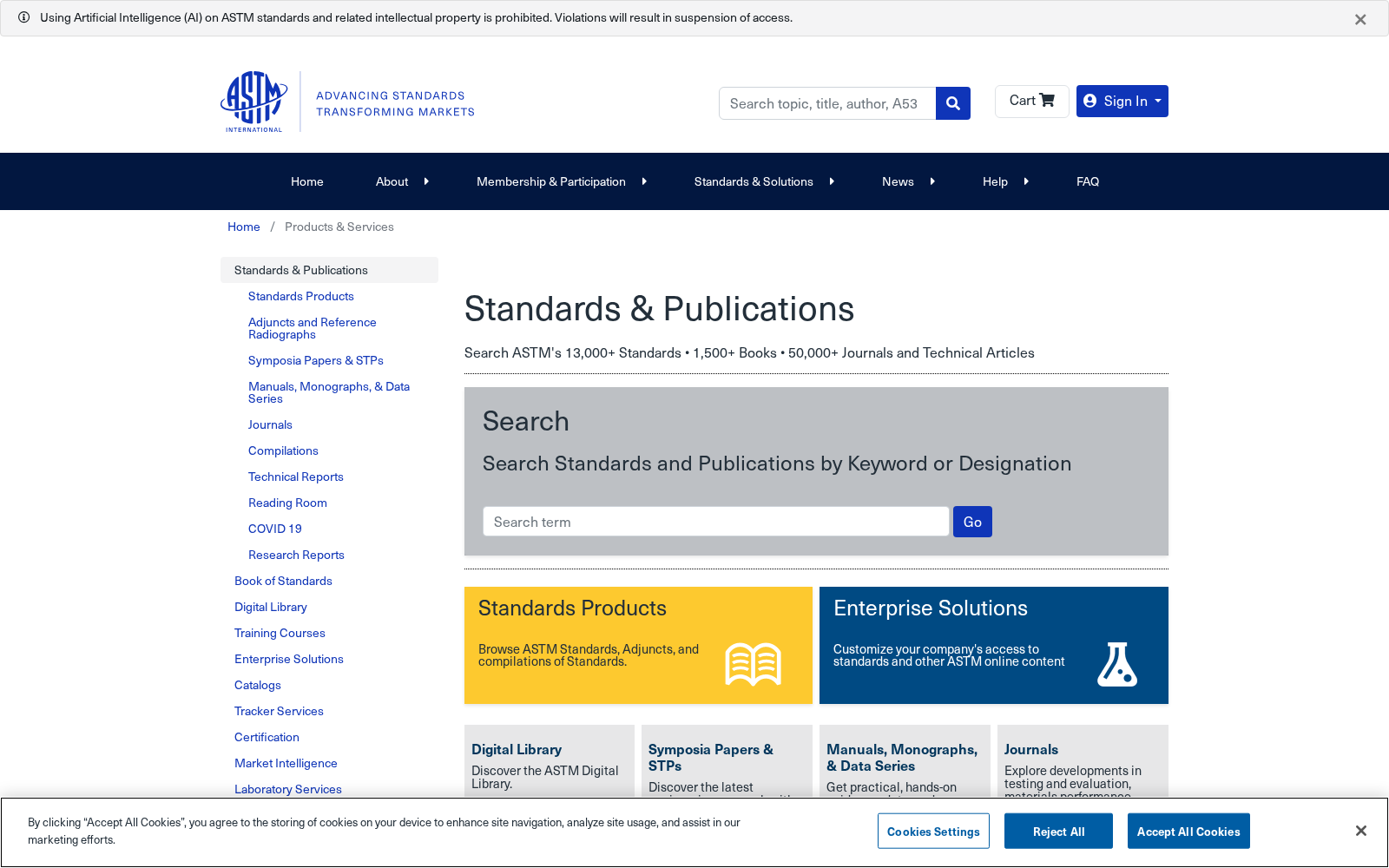Open Membership & Participation menu item

[x=551, y=181]
